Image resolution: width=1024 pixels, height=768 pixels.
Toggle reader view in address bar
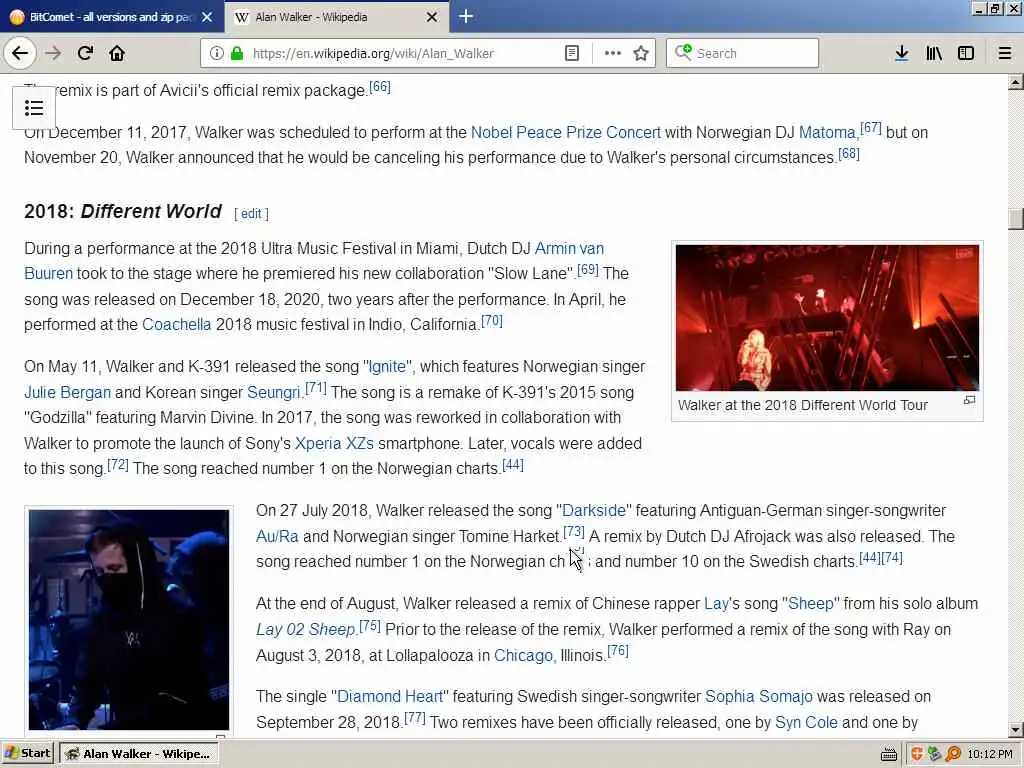pyautogui.click(x=571, y=54)
